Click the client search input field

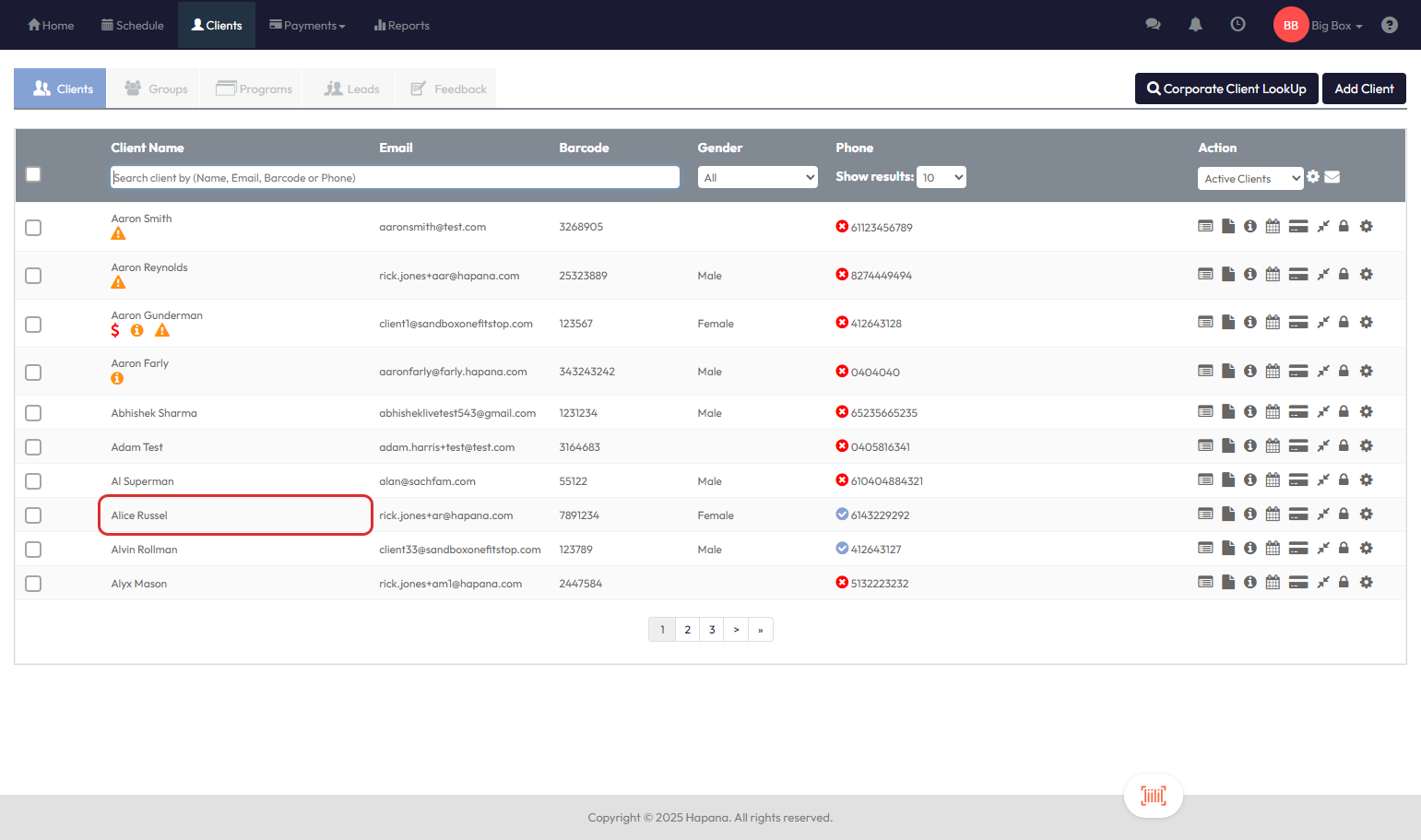pyautogui.click(x=395, y=177)
